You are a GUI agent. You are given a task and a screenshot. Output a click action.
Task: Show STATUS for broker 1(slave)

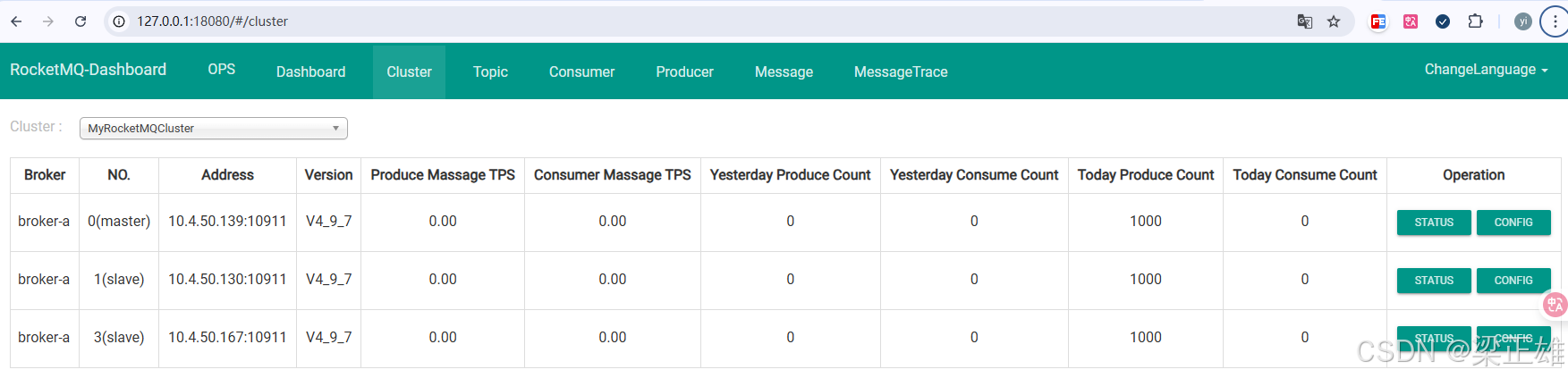[1434, 281]
